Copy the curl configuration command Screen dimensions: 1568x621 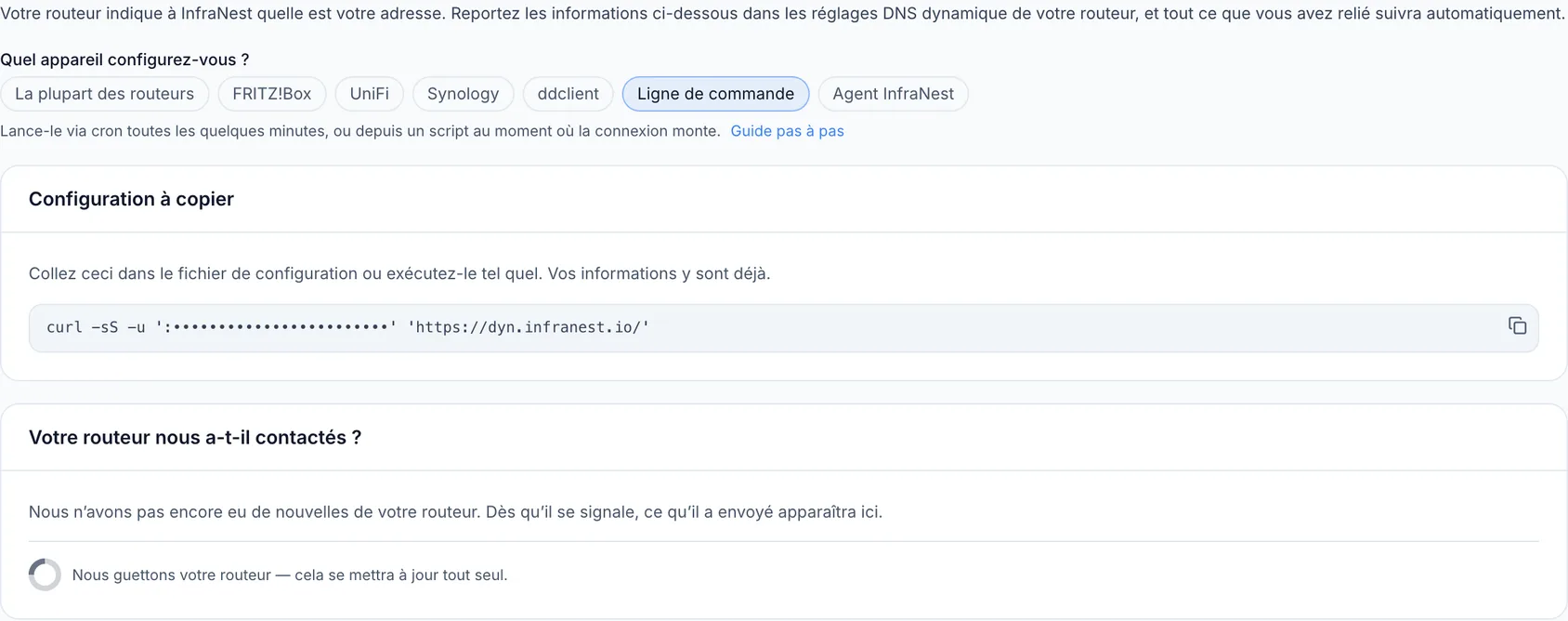1517,325
